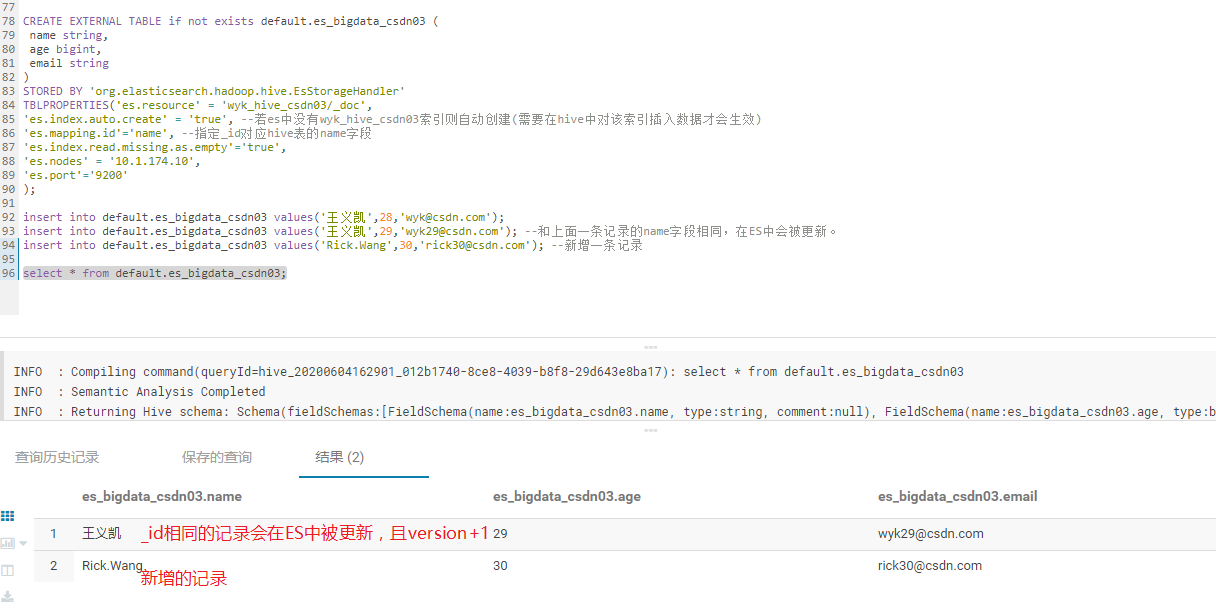Click the Semantic Analysis Completed log line

point(140,392)
